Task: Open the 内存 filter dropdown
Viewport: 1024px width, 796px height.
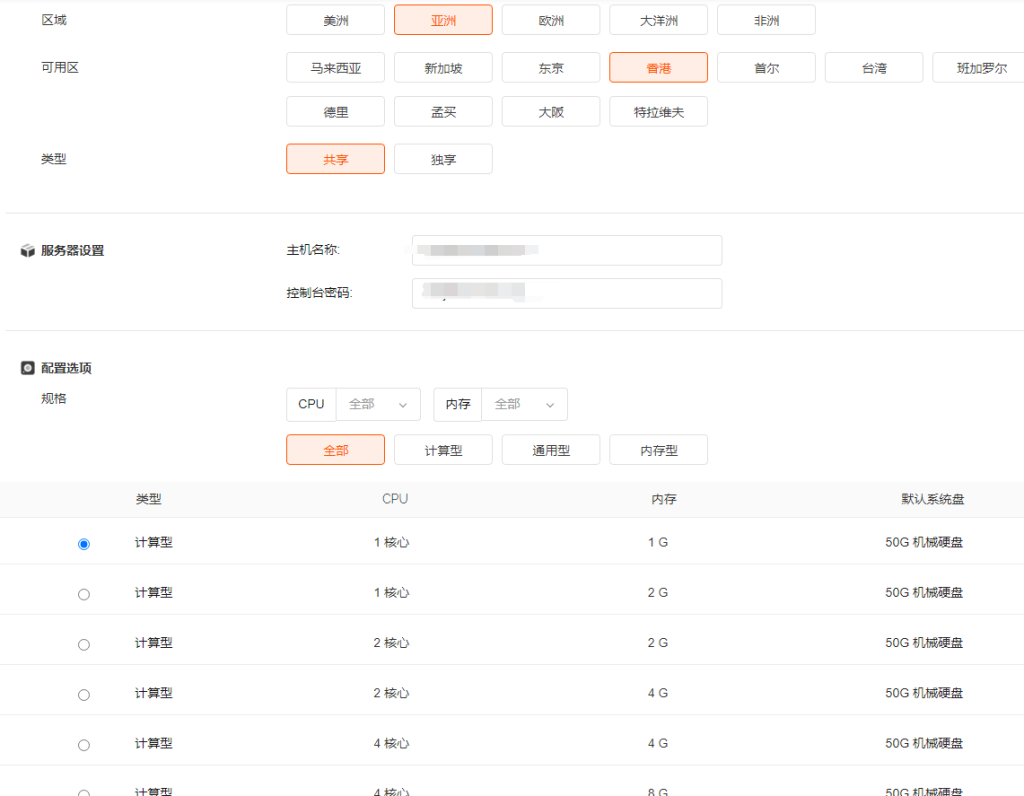Action: tap(524, 404)
